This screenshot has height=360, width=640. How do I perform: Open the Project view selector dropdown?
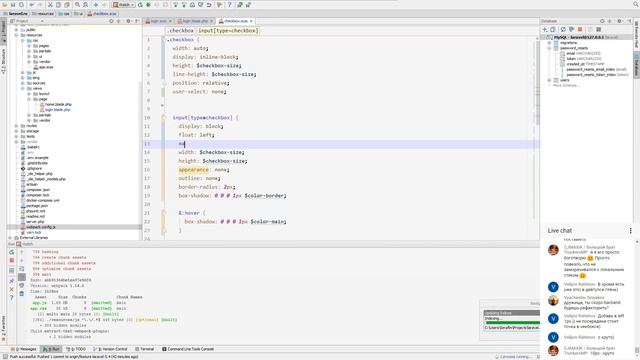click(x=27, y=21)
